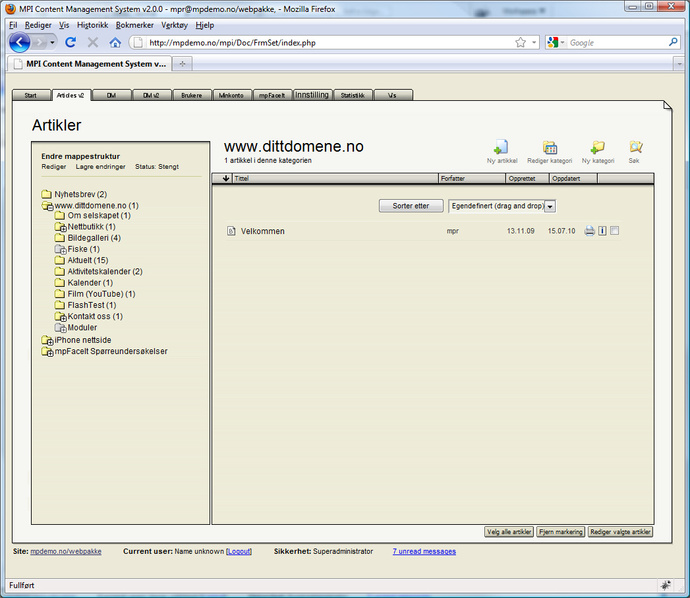Open the Søk search icon
Viewport: 690px width, 598px height.
(635, 148)
